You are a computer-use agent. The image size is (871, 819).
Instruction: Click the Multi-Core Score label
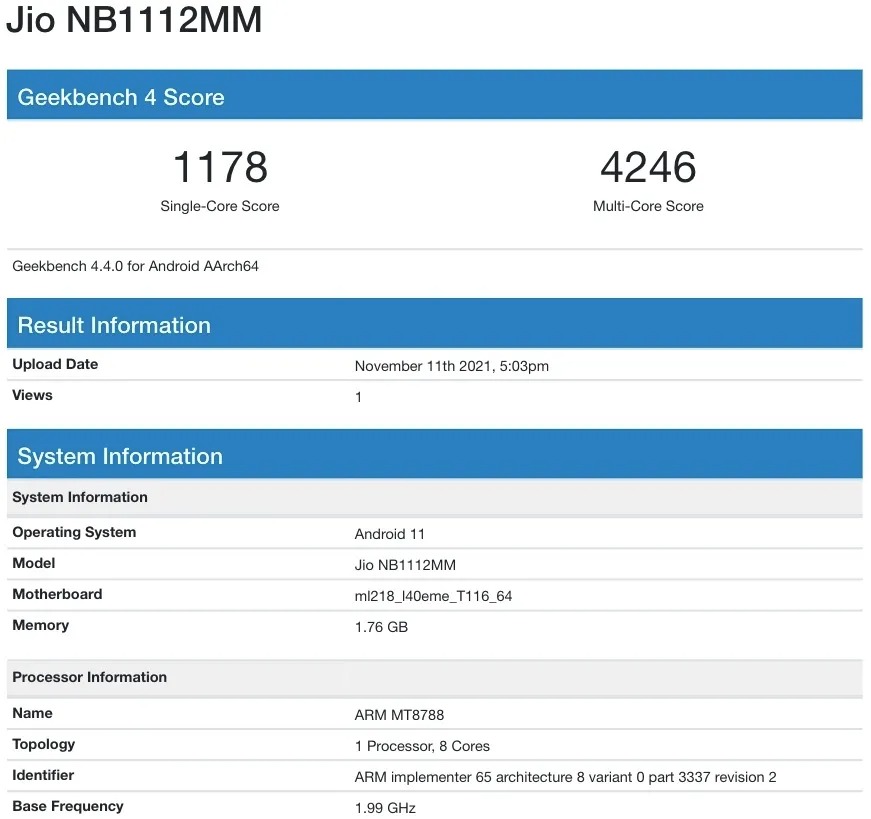649,206
